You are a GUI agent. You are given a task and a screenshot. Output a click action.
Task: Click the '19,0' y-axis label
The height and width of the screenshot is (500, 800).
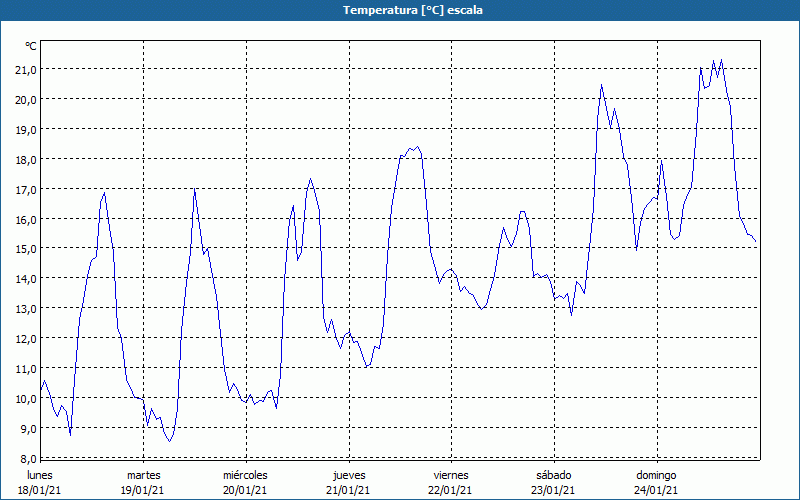(26, 129)
